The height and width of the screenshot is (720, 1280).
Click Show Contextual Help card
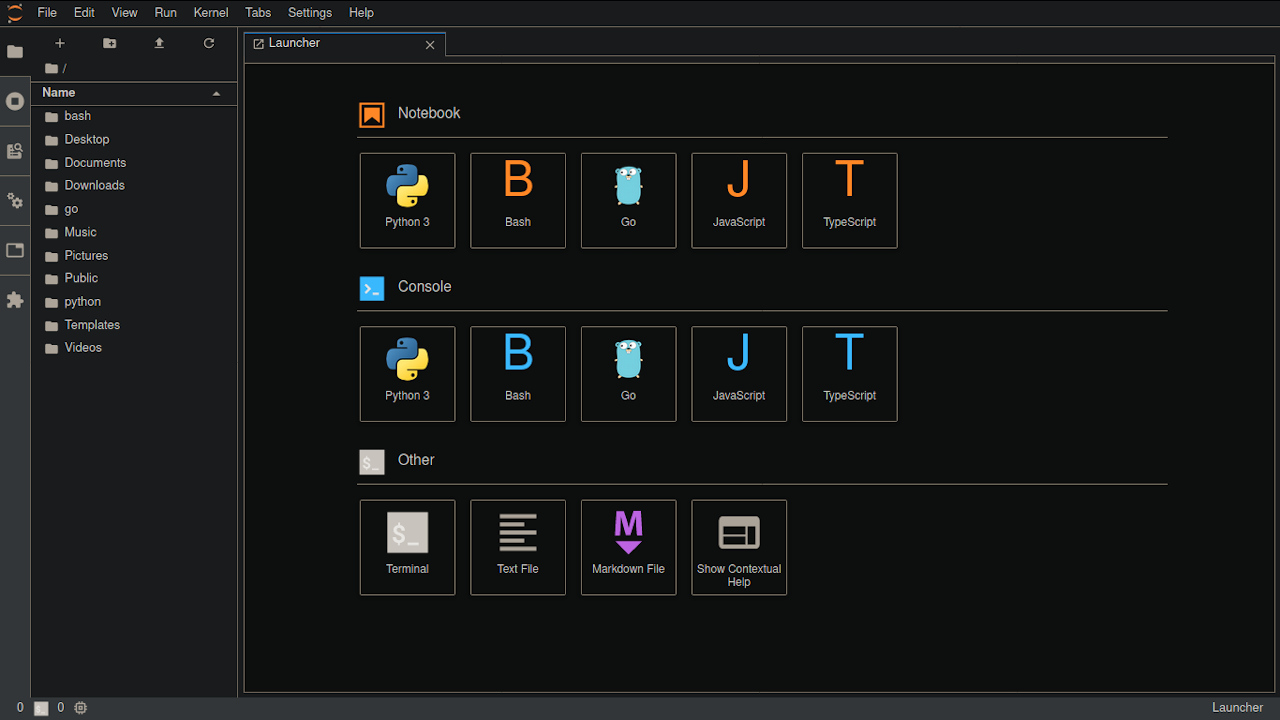[739, 547]
